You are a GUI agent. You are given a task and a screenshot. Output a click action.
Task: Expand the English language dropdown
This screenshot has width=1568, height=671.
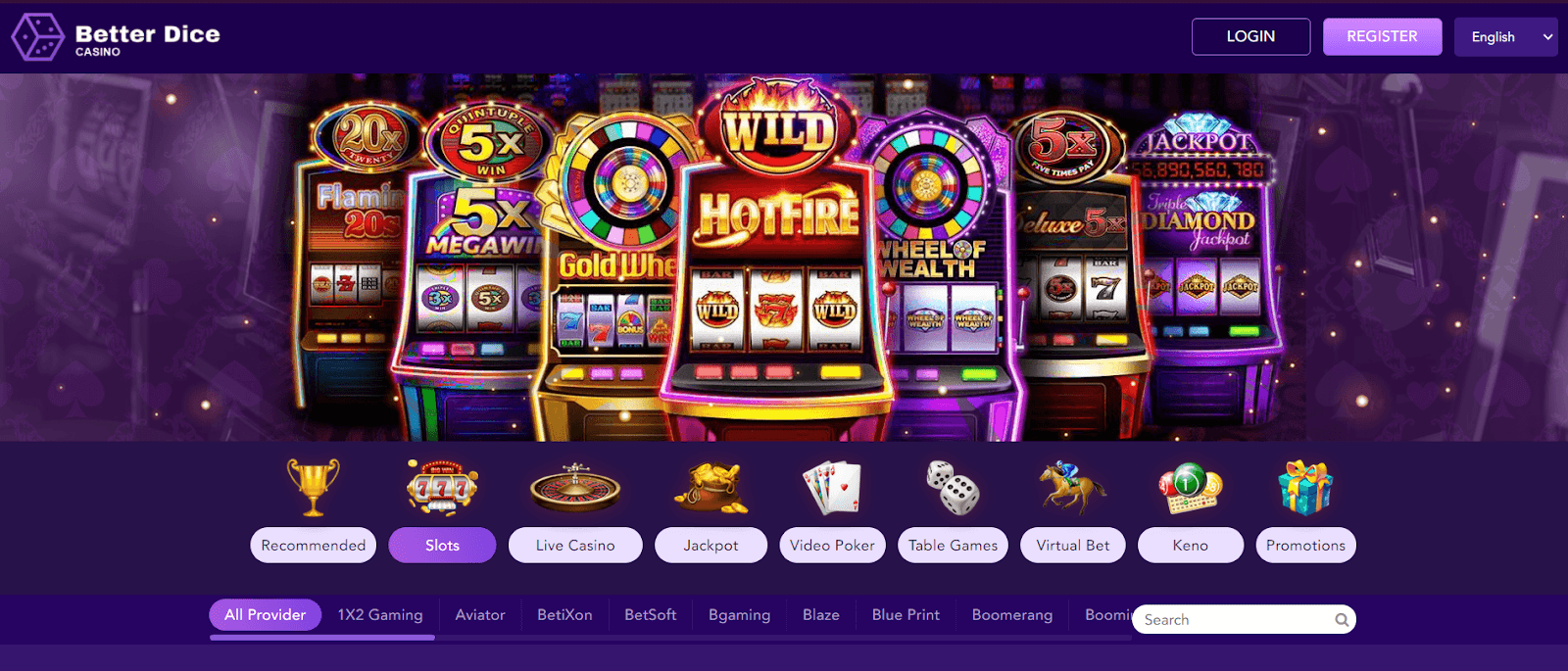pos(1505,37)
